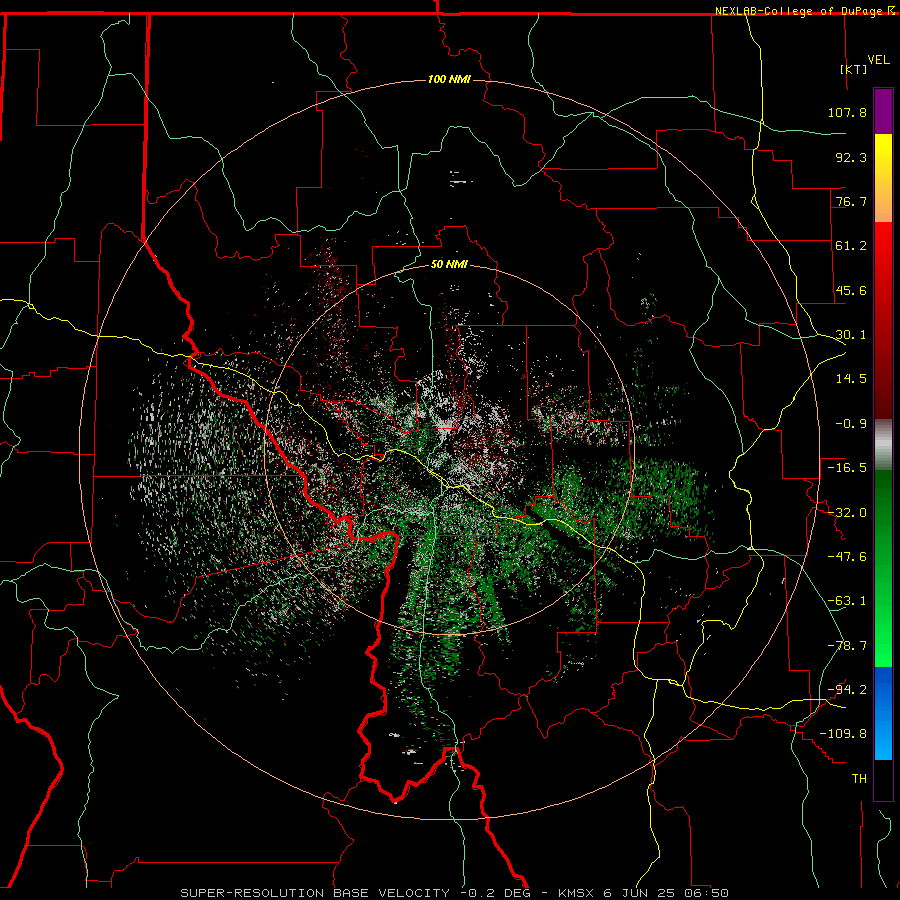Viewport: 900px width, 900px height.
Task: Click the blue segment of velocity color bar
Action: coord(883,713)
